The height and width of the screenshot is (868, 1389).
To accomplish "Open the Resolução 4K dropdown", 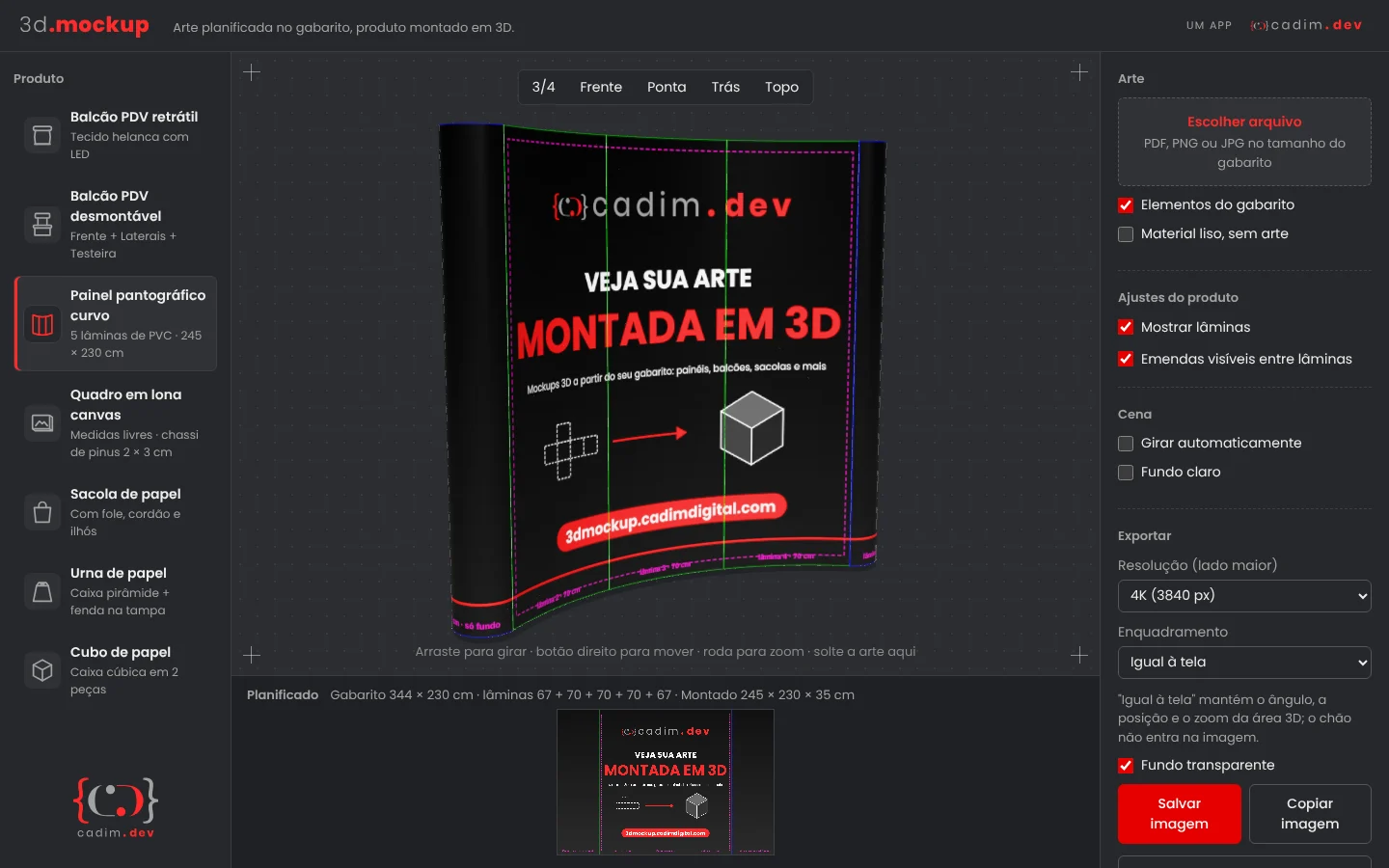I will (x=1244, y=596).
